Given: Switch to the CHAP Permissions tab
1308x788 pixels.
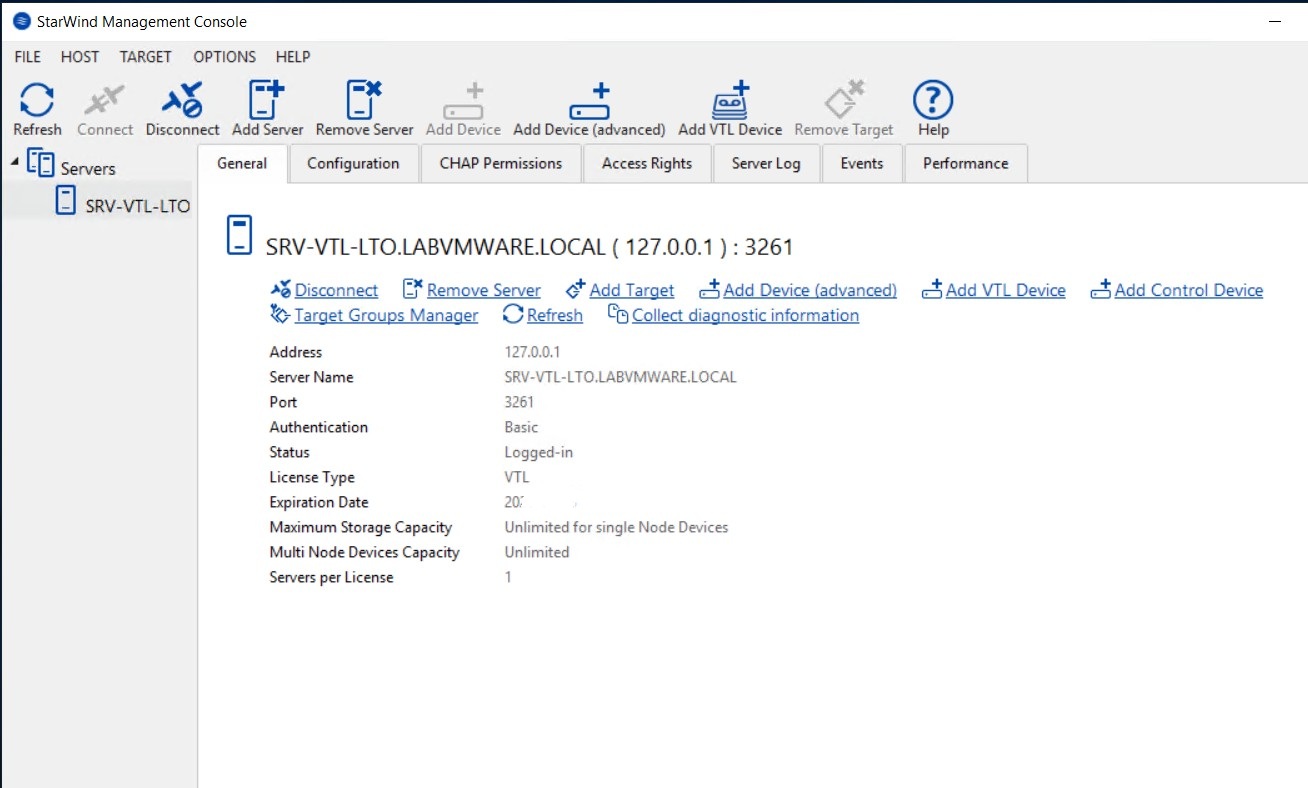Looking at the screenshot, I should pyautogui.click(x=500, y=164).
